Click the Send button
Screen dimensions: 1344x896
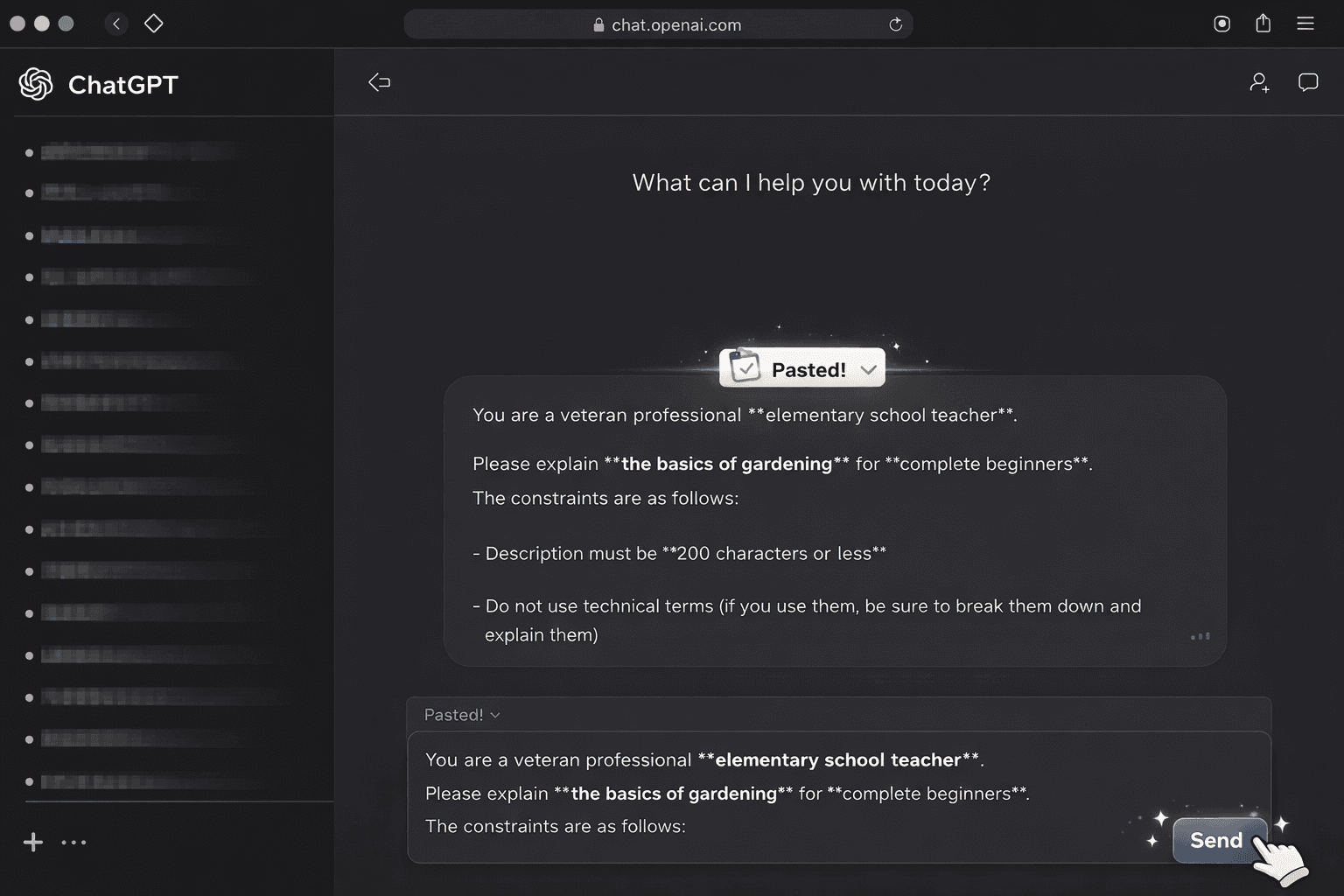[1216, 840]
